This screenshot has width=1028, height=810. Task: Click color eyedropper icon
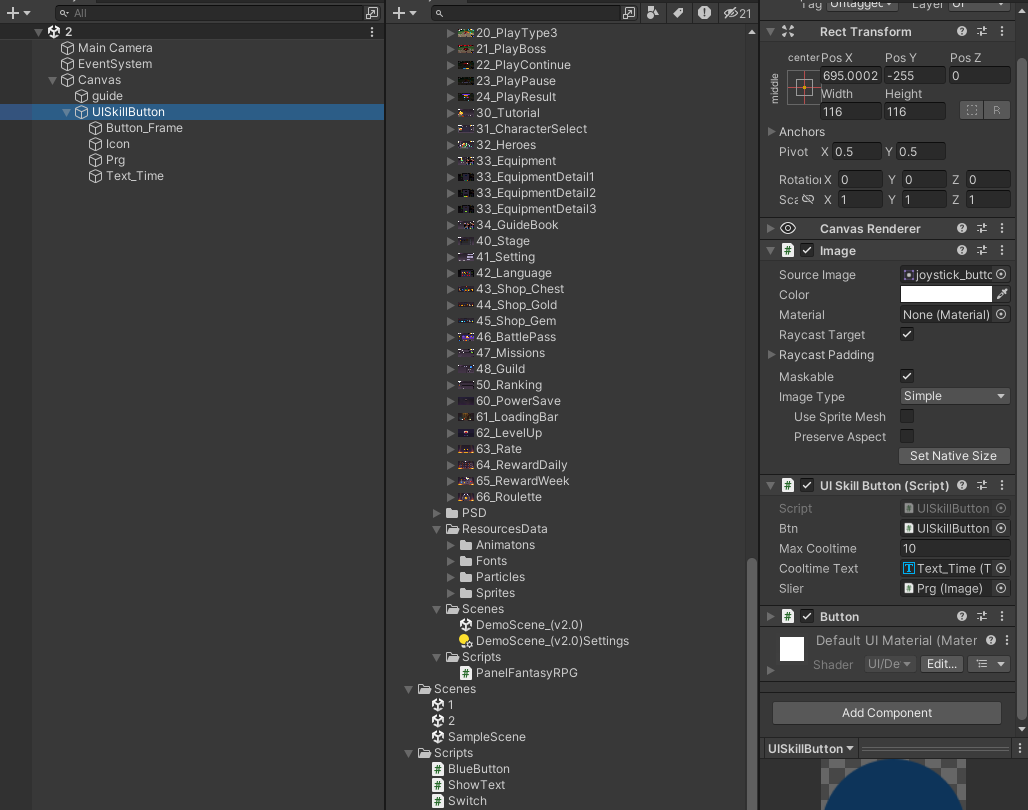tap(1002, 294)
